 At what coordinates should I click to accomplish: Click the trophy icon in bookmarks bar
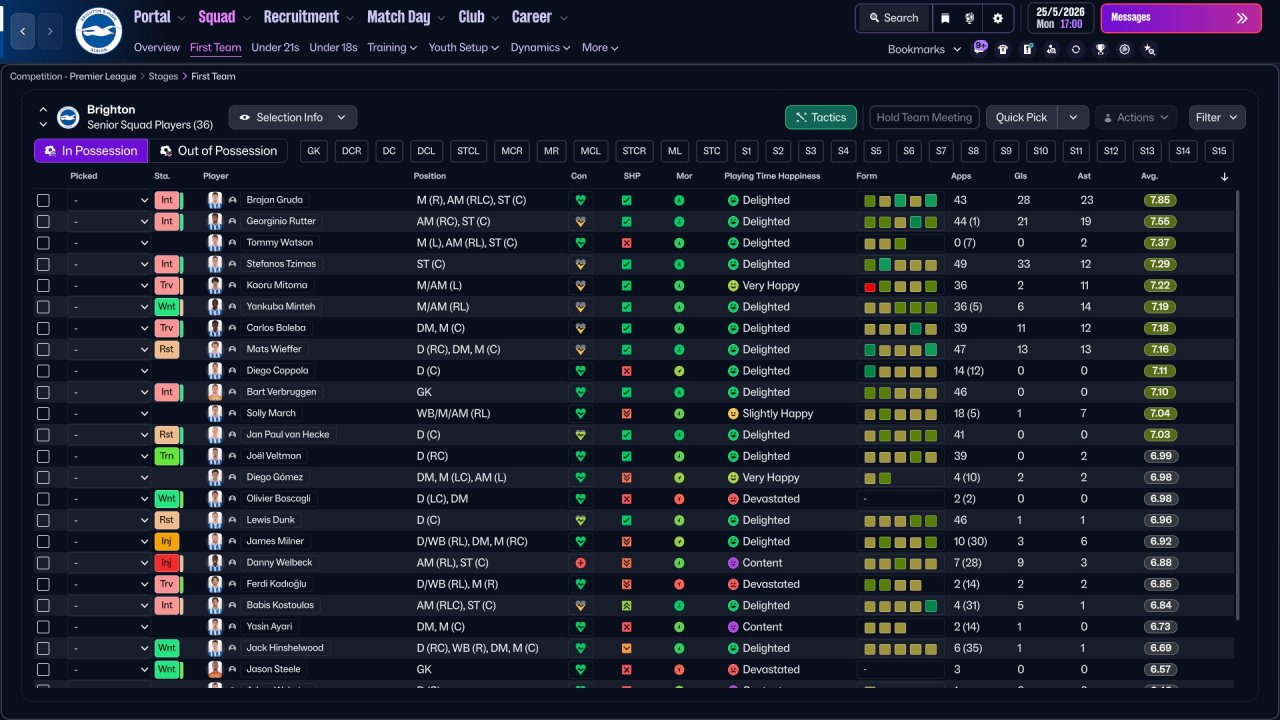[x=1100, y=49]
